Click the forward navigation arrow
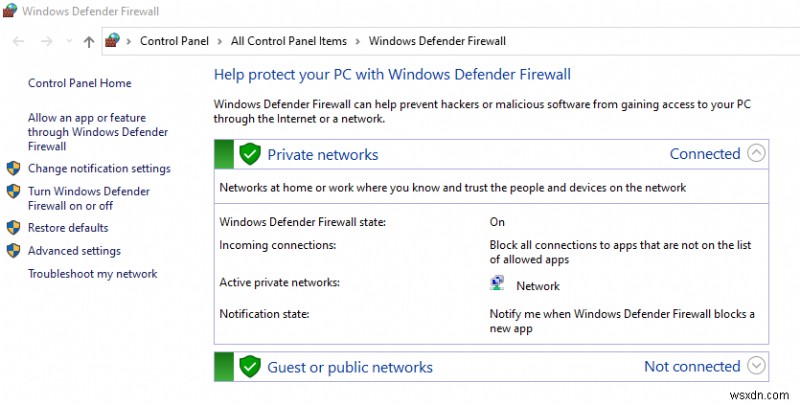Image resolution: width=800 pixels, height=405 pixels. coord(46,41)
